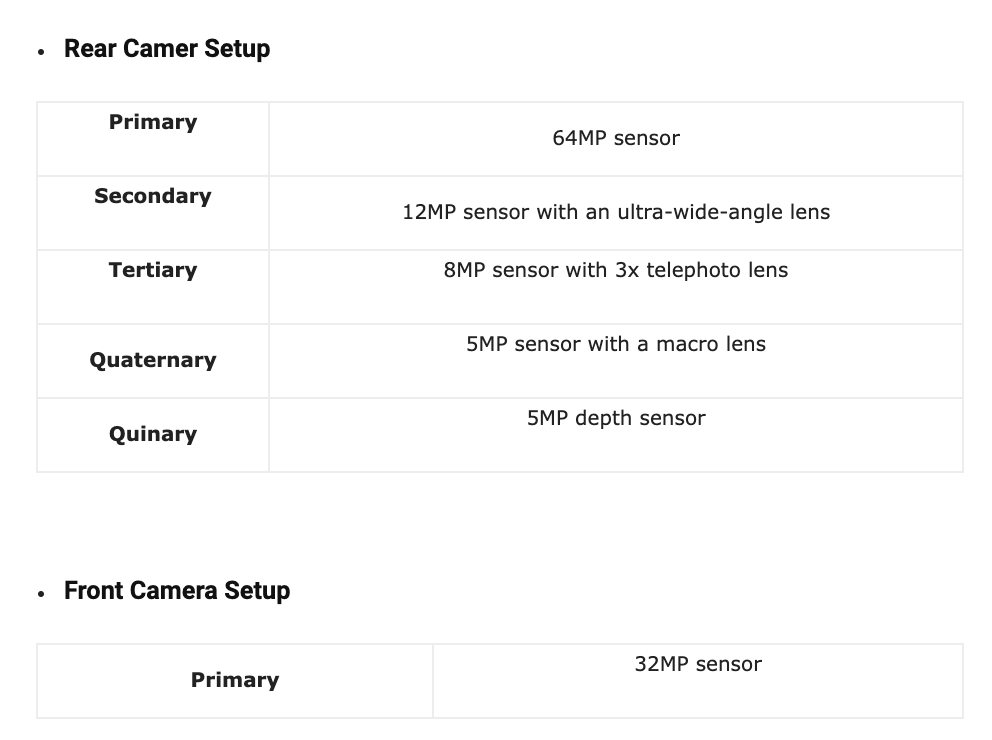Click the Rear Camer Setup heading

click(167, 49)
